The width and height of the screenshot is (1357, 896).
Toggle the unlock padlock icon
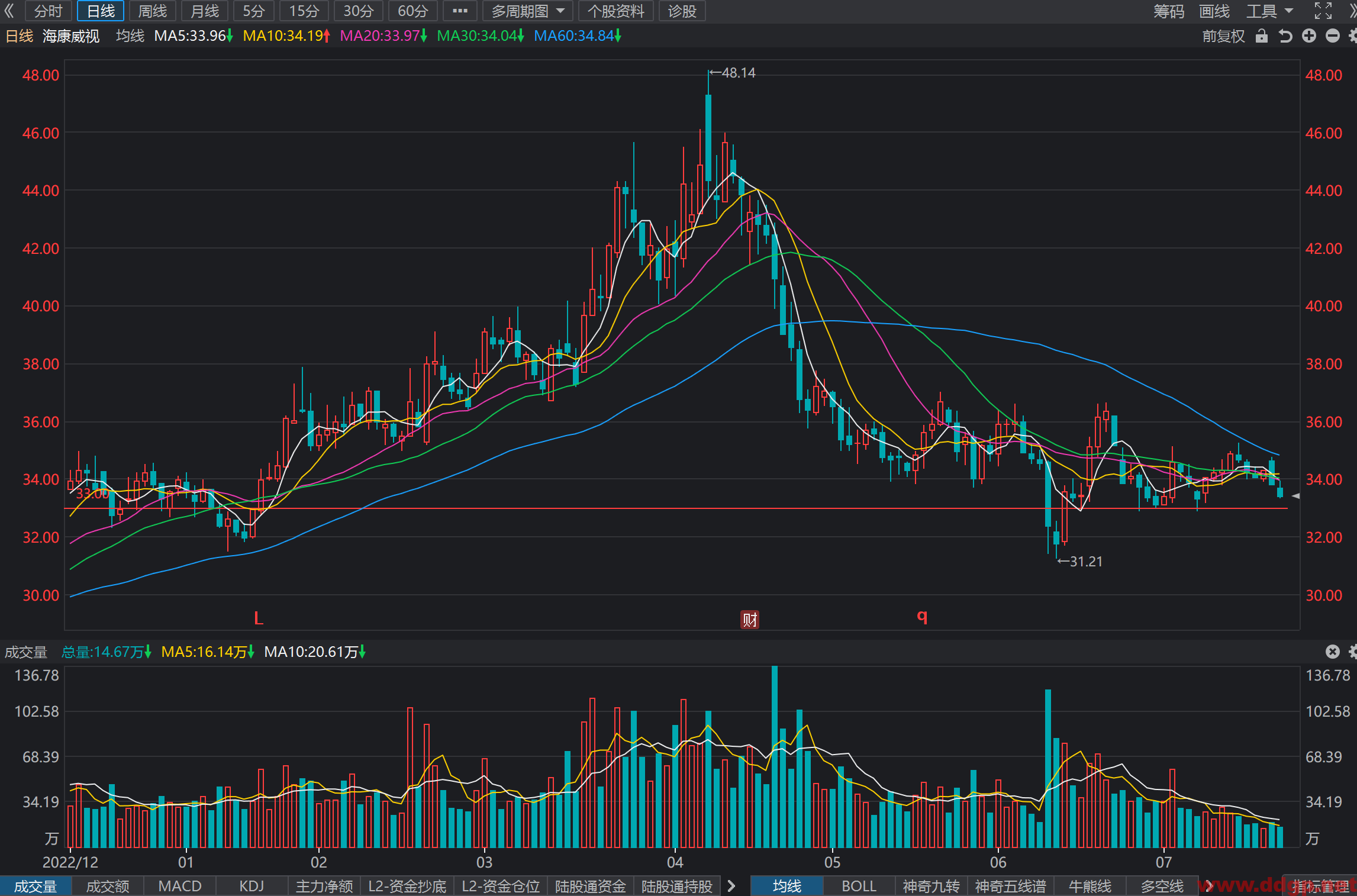pos(1262,36)
